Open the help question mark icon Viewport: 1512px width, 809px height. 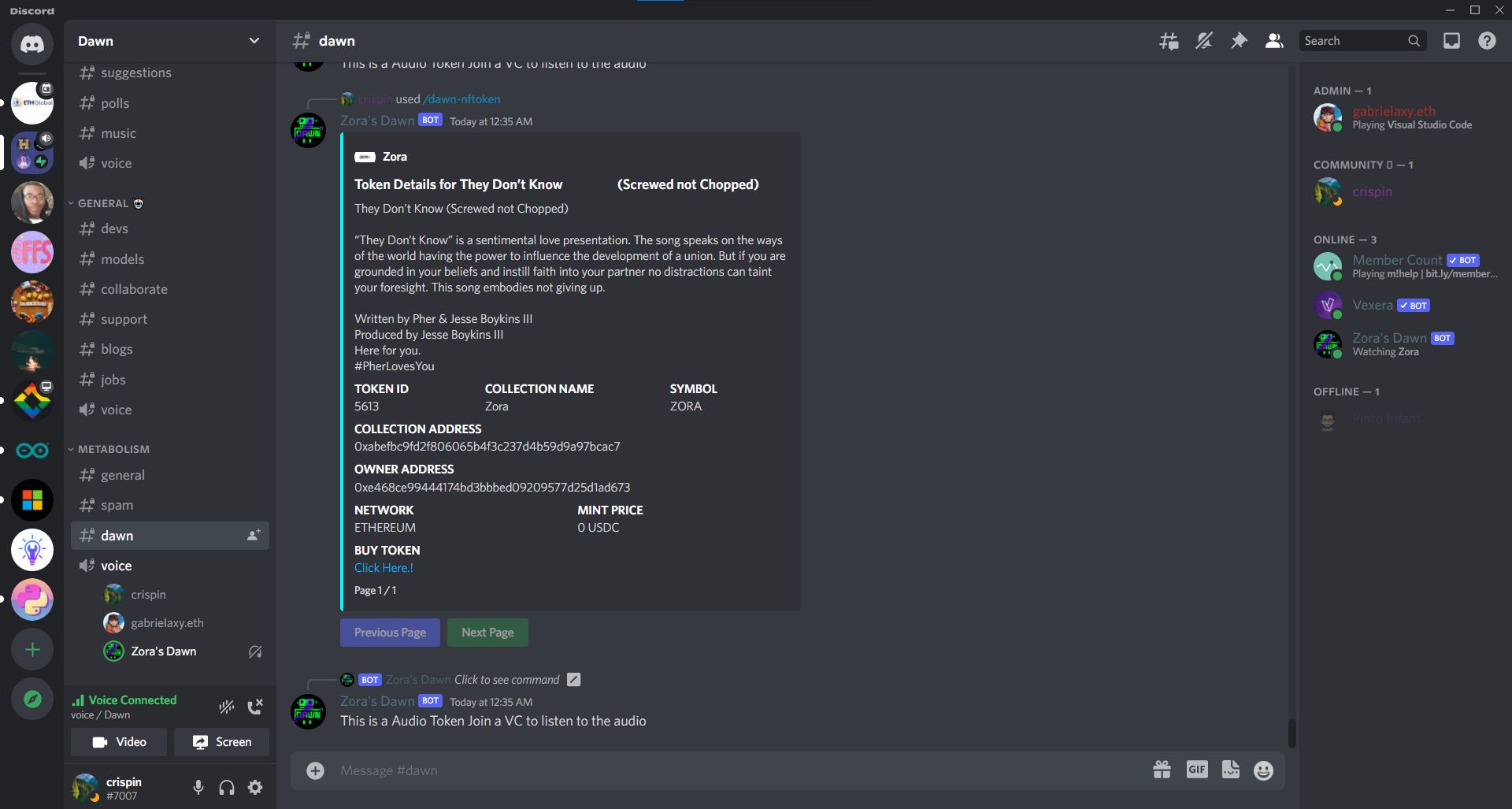tap(1487, 41)
